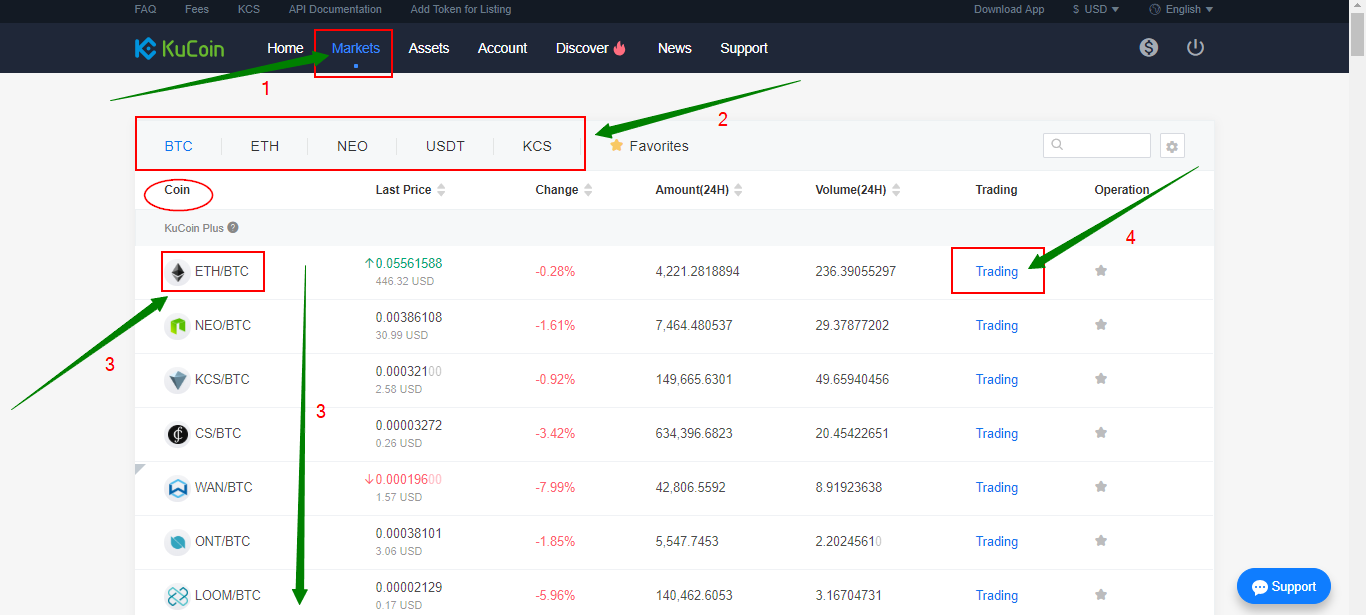Click Trading link for WAN/BTC
Viewport: 1366px width, 615px height.
997,487
